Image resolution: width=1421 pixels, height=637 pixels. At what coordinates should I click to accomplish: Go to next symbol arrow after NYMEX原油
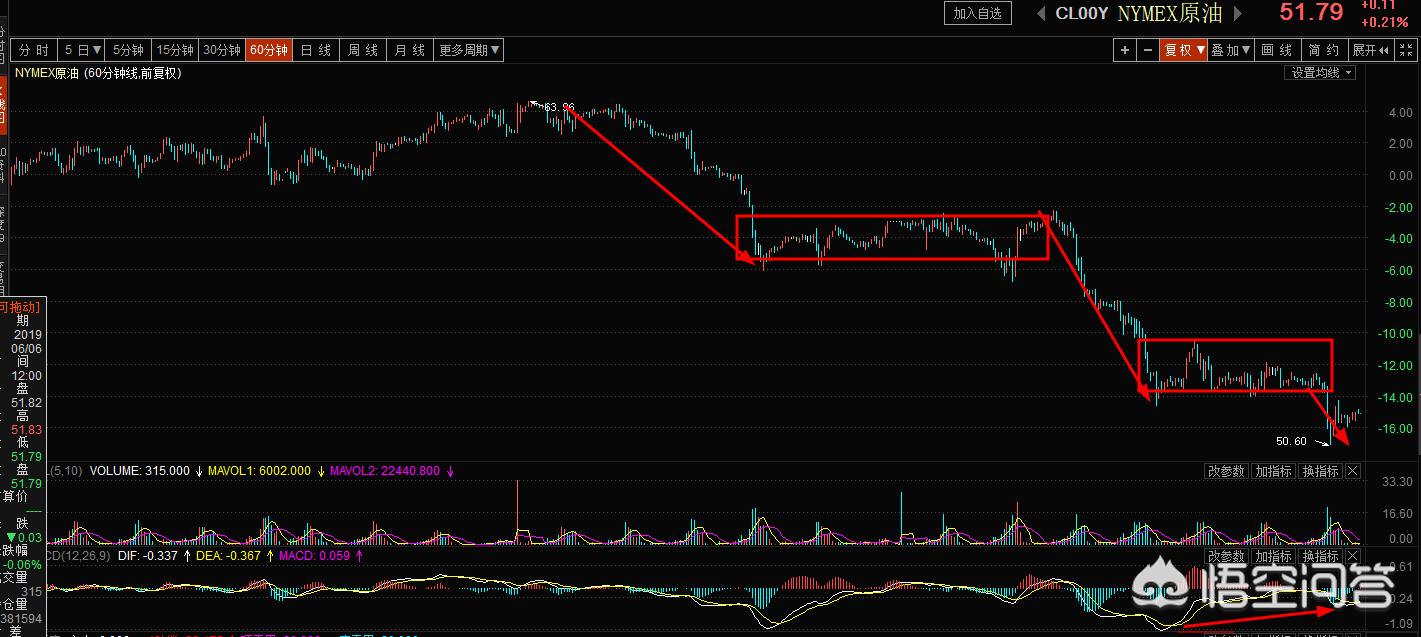pyautogui.click(x=1238, y=13)
